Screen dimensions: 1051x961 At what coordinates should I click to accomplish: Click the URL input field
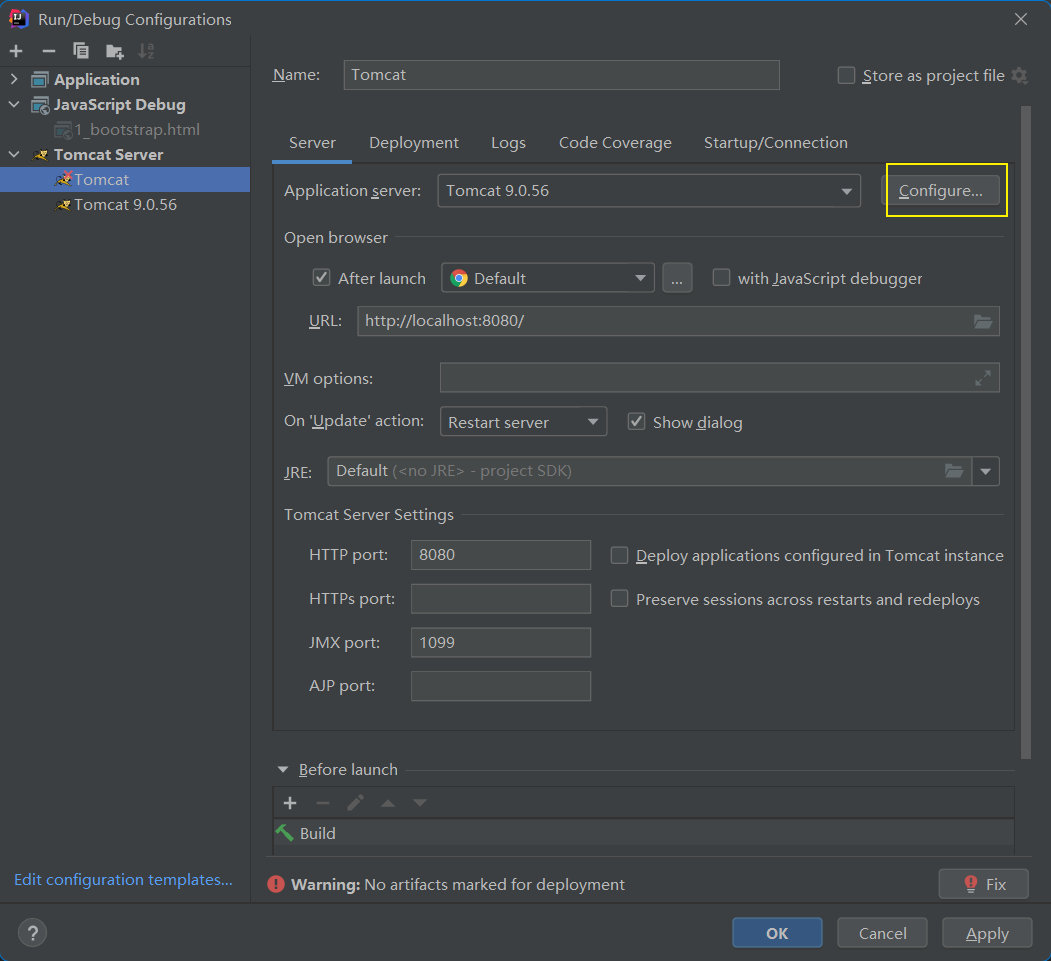[678, 321]
